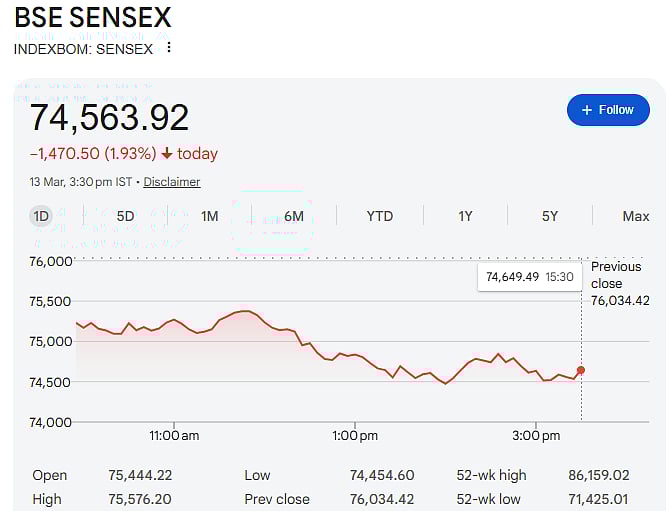Open the Disclaimer link

(x=172, y=182)
